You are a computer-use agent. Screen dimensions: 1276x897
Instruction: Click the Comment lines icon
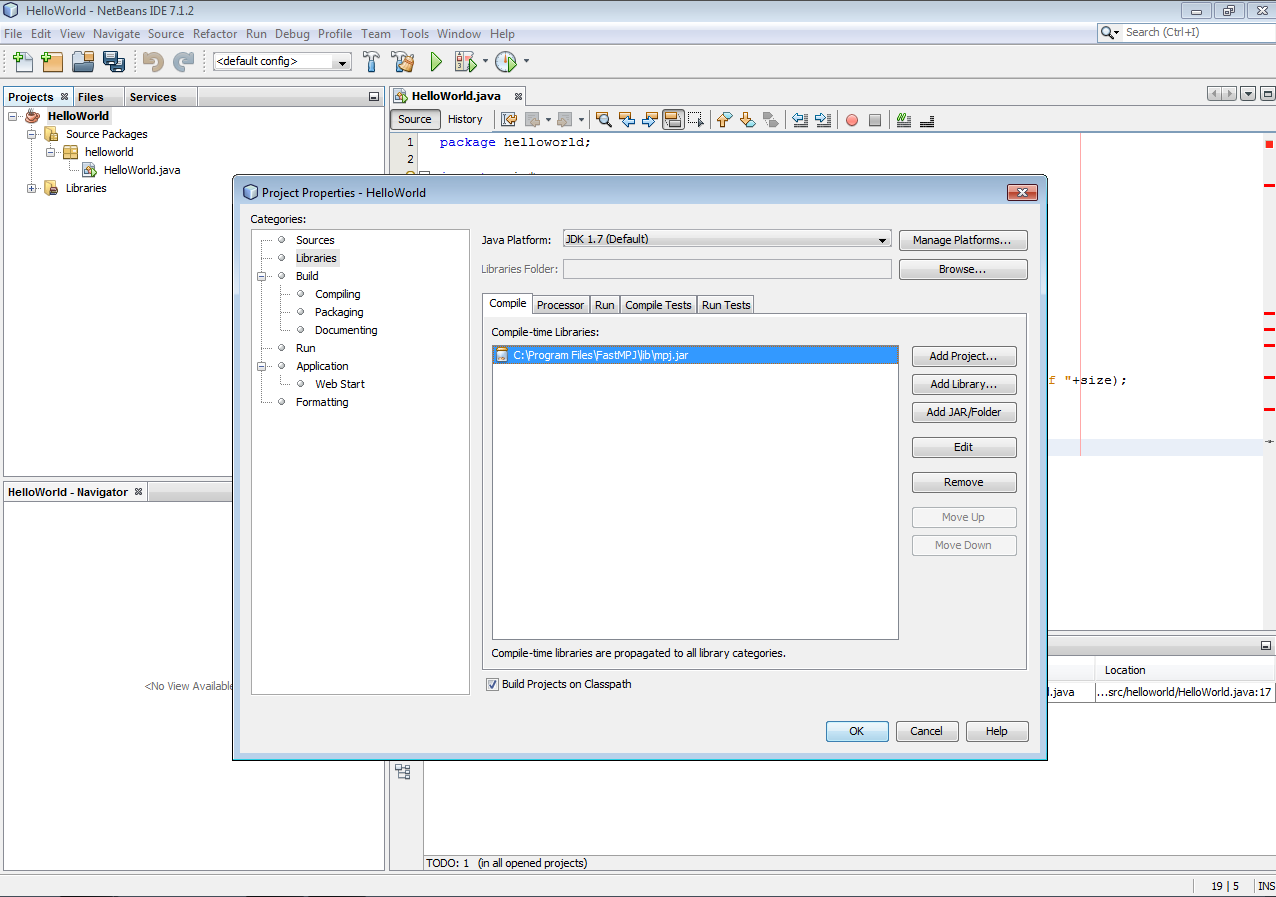click(x=904, y=120)
